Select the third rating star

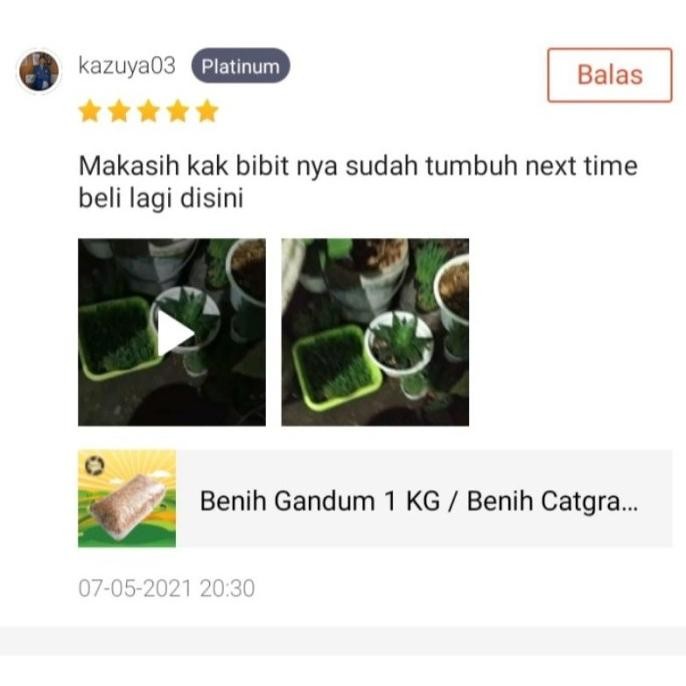pyautogui.click(x=149, y=111)
